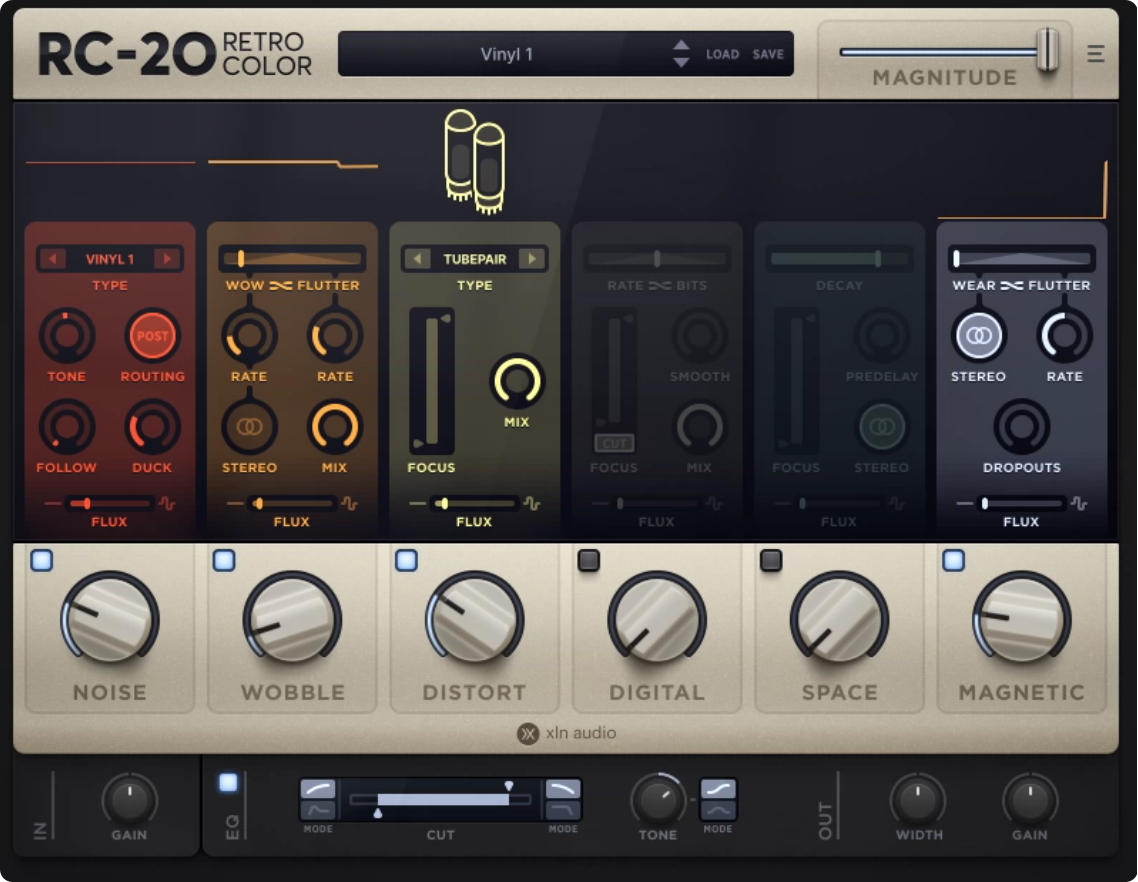Click the Noise flux waveform icon
This screenshot has width=1138, height=882.
click(168, 503)
